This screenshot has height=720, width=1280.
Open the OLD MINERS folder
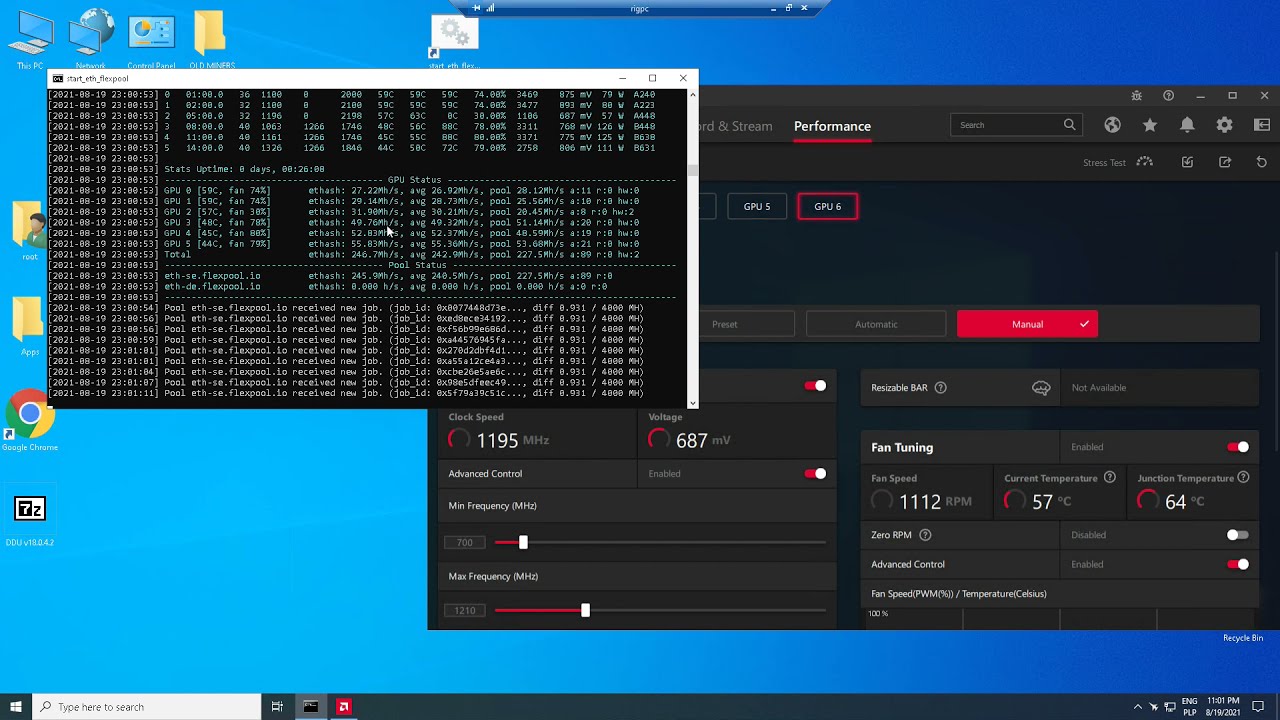coord(211,40)
